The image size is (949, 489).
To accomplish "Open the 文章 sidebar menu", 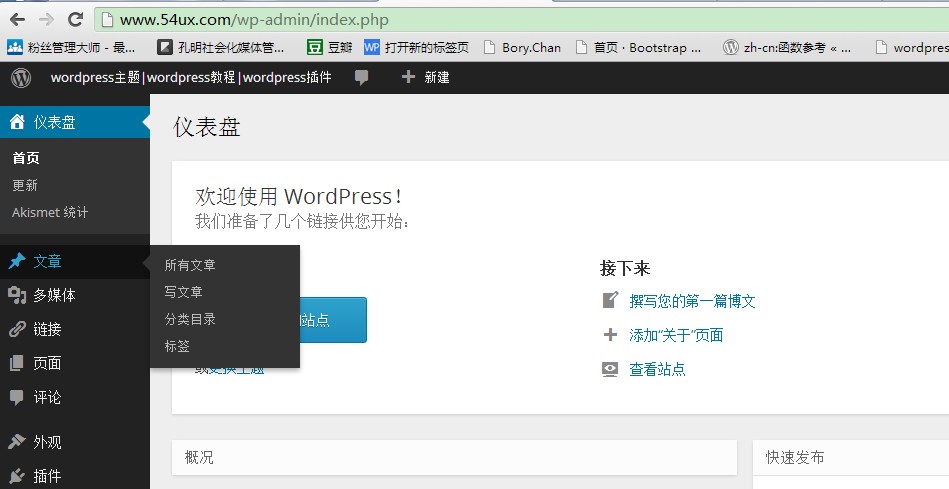I will pyautogui.click(x=74, y=261).
